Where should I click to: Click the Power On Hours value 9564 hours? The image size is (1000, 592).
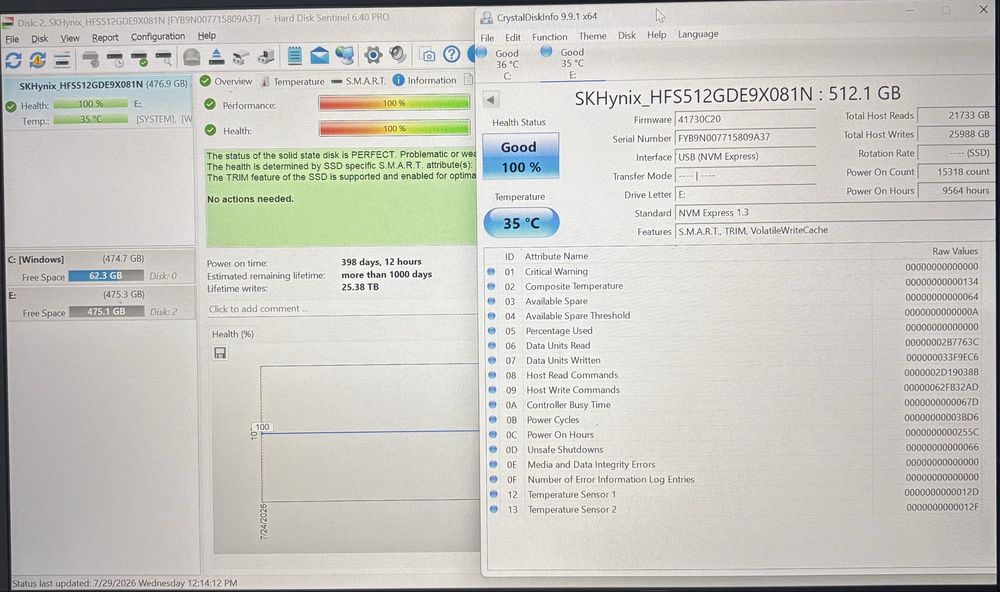(x=955, y=190)
